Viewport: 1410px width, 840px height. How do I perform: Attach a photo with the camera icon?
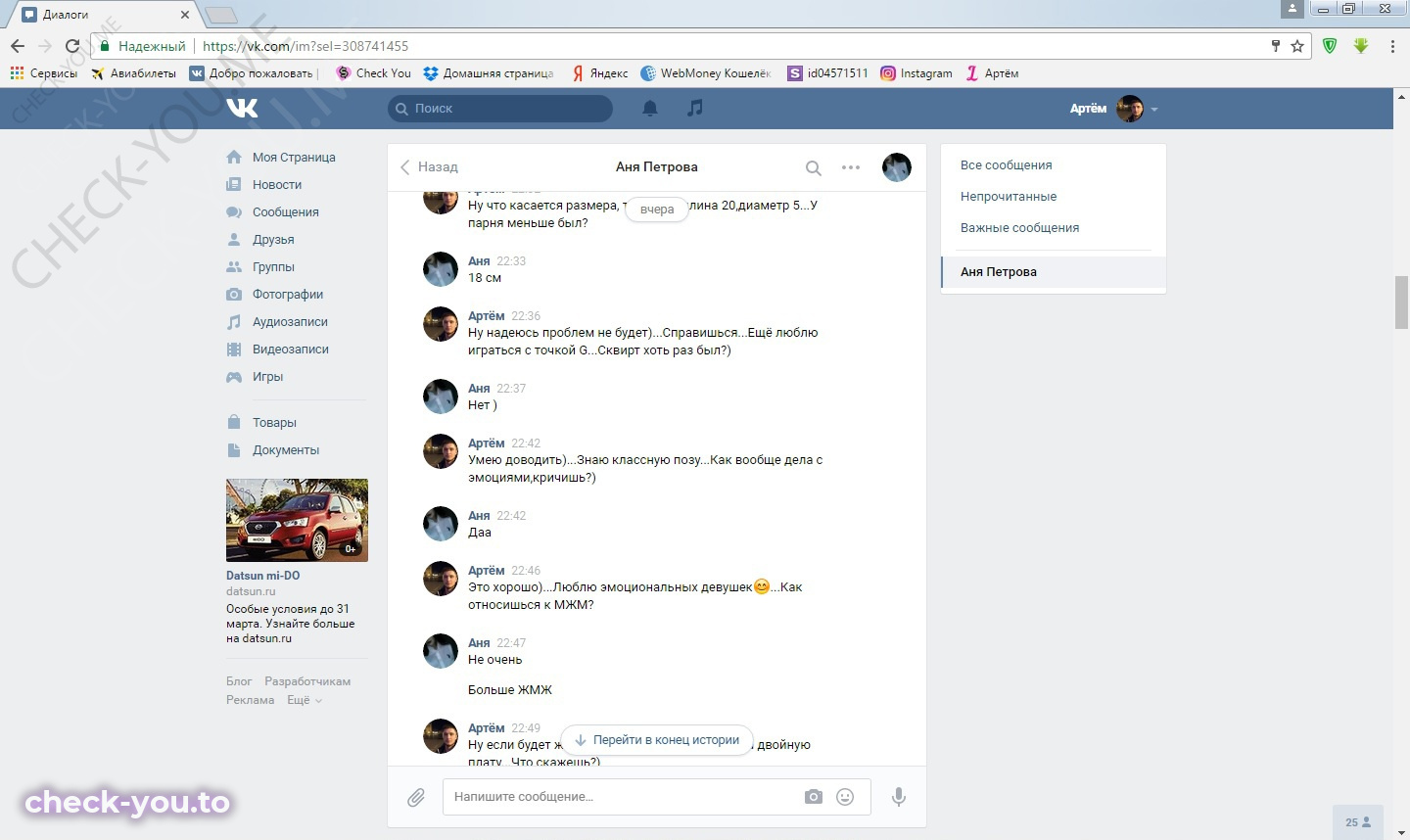pos(814,797)
